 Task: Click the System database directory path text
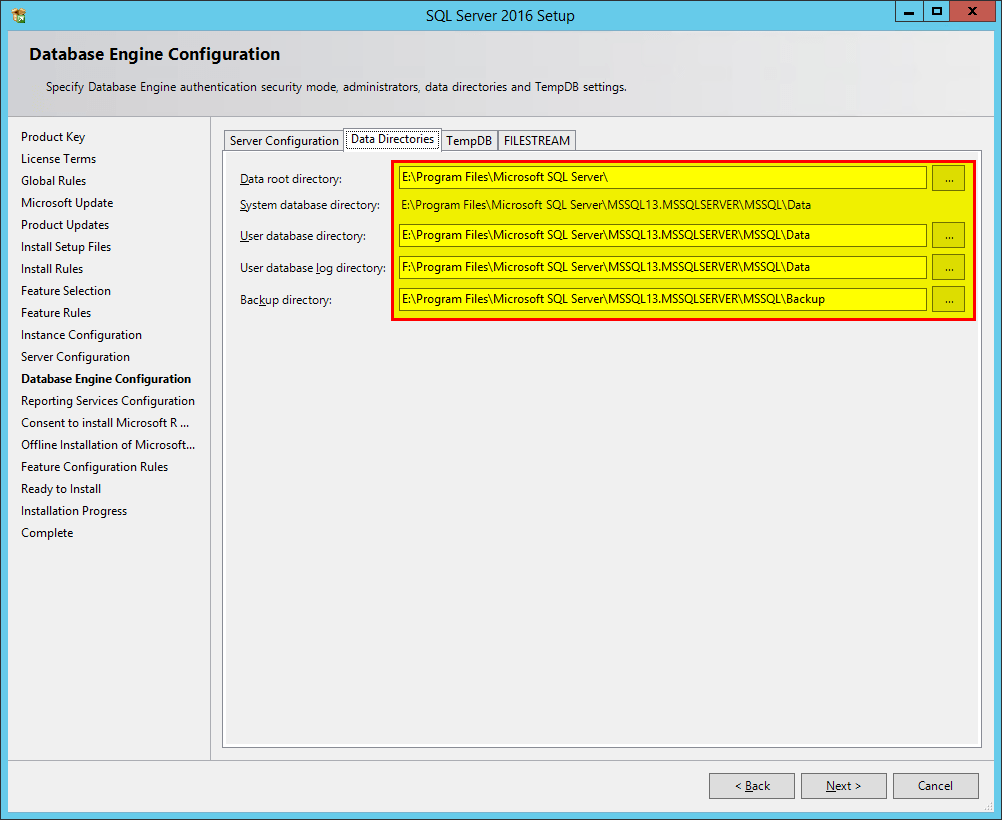pyautogui.click(x=606, y=205)
